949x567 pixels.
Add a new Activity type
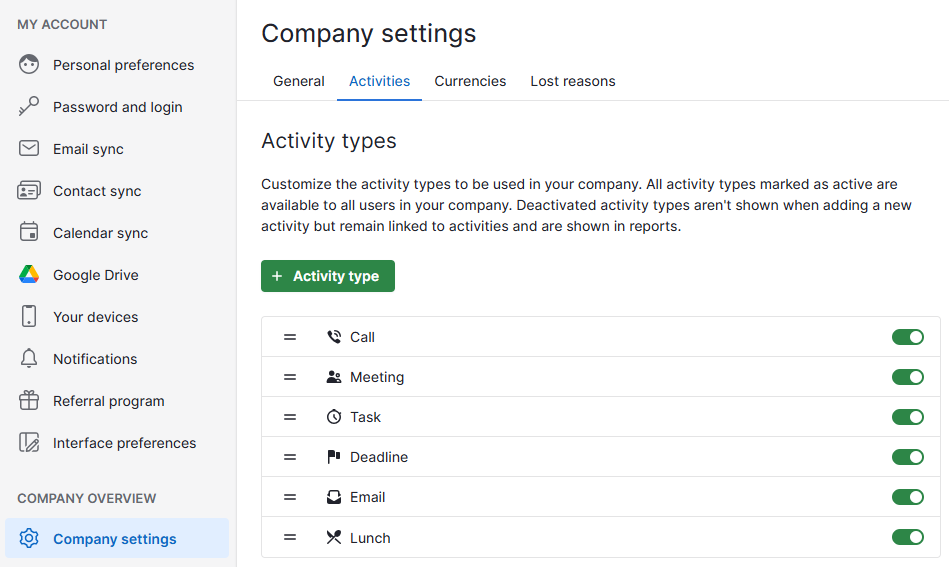328,276
